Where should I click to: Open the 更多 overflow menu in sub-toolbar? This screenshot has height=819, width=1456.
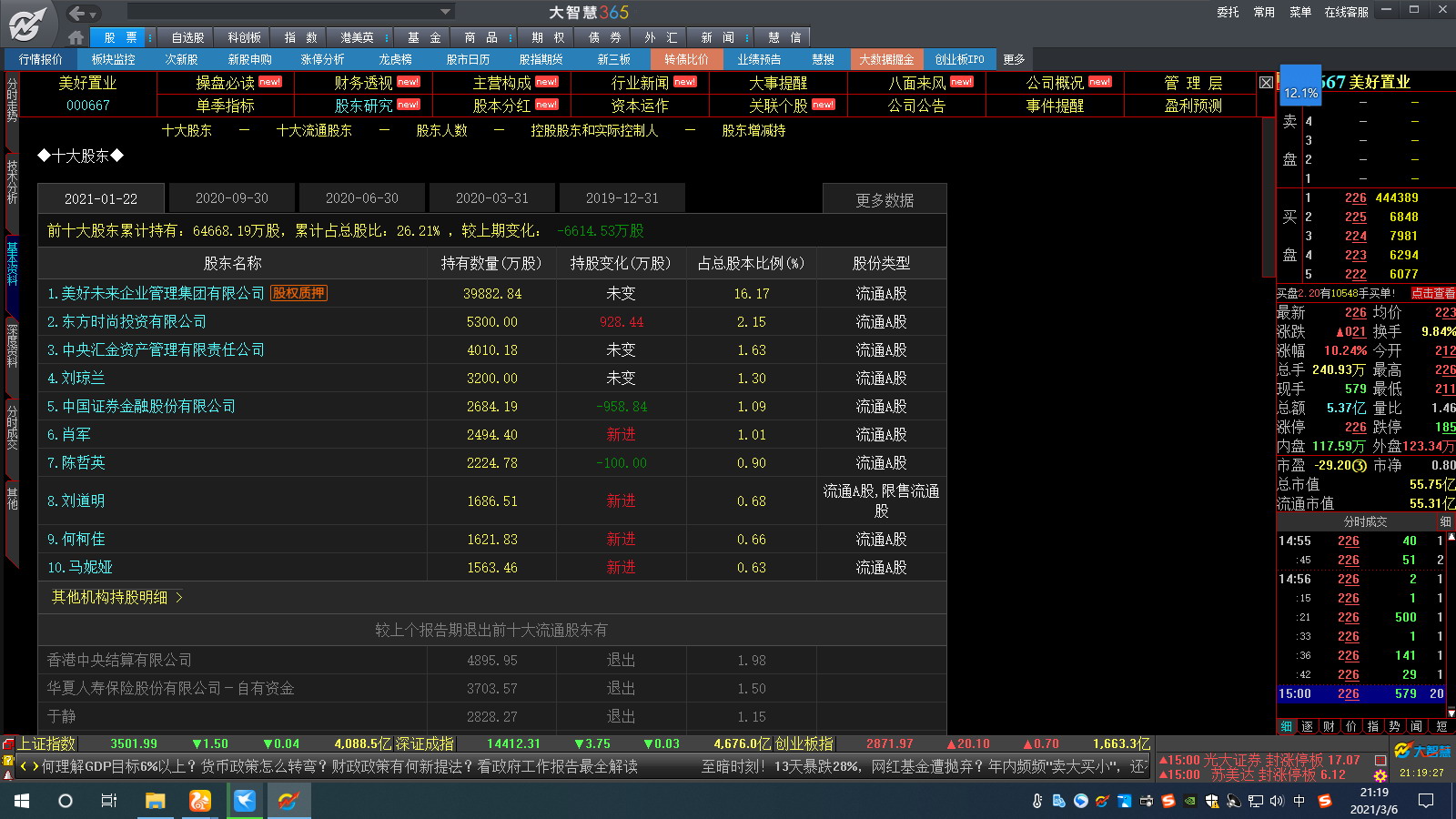point(1014,59)
